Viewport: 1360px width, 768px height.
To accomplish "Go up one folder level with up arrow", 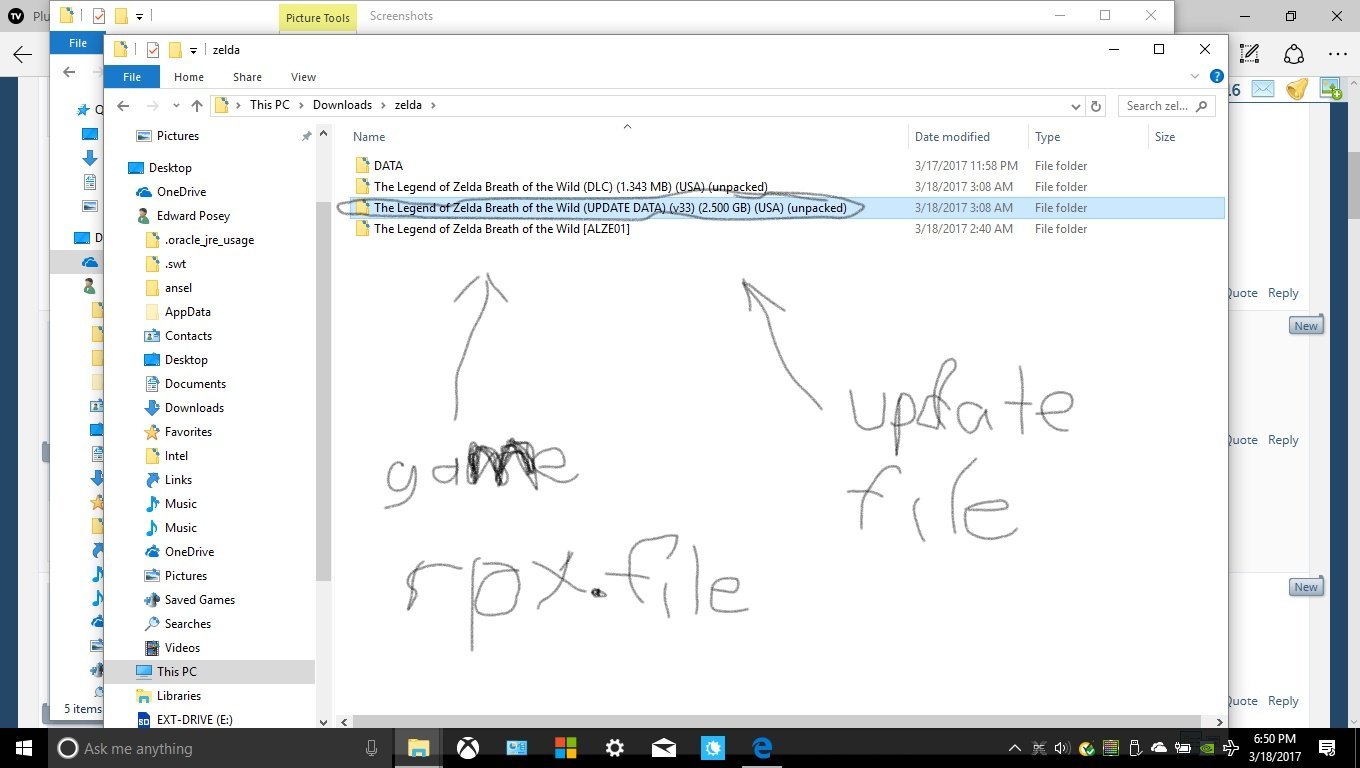I will [197, 105].
